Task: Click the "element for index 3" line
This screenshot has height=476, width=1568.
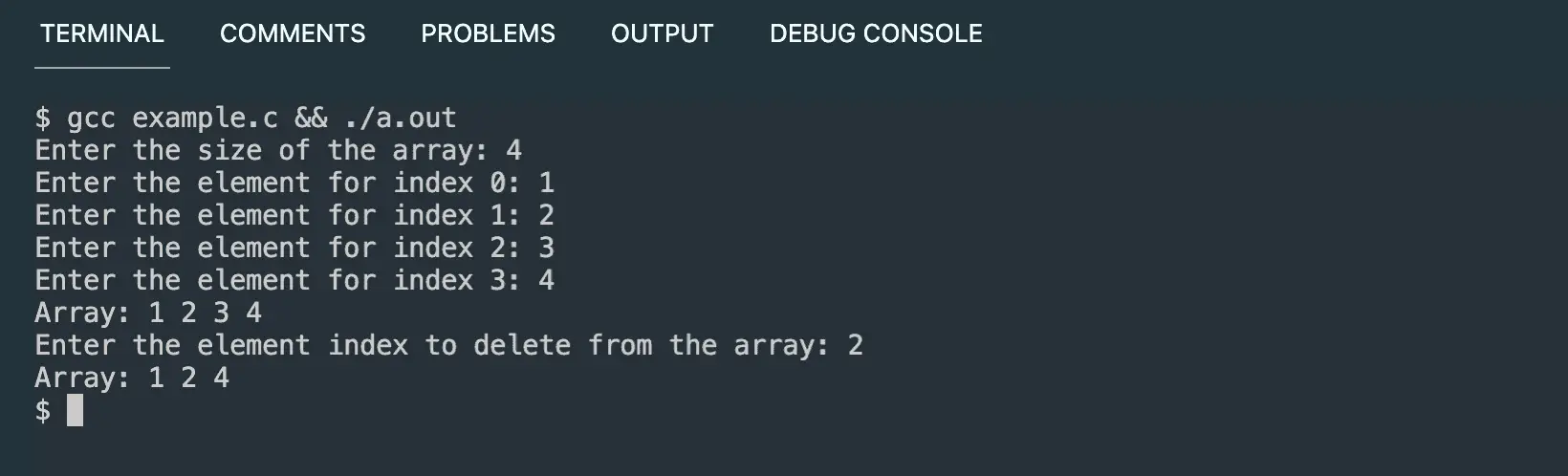Action: tap(294, 281)
